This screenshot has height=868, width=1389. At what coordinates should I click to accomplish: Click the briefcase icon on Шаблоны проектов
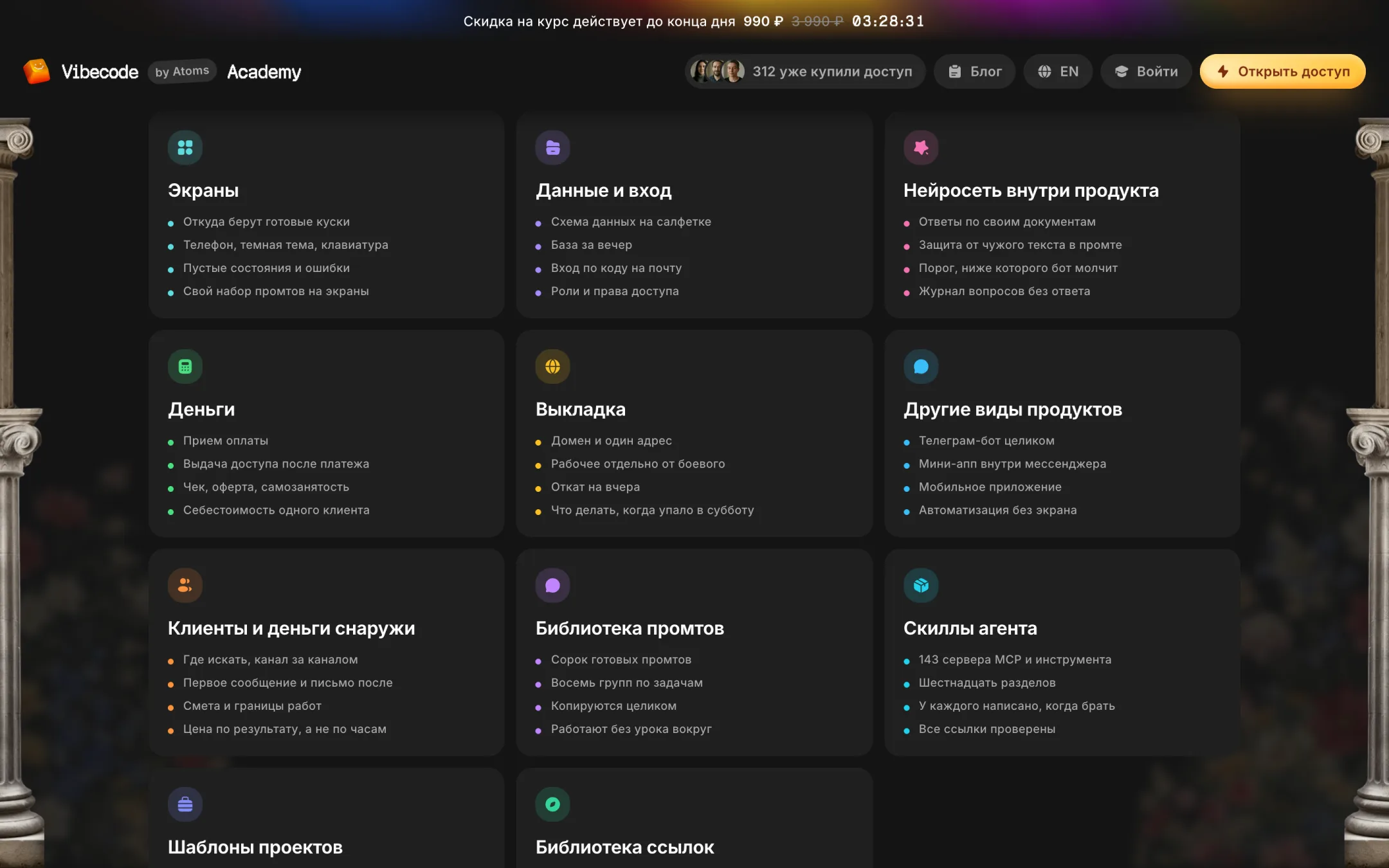[x=185, y=804]
